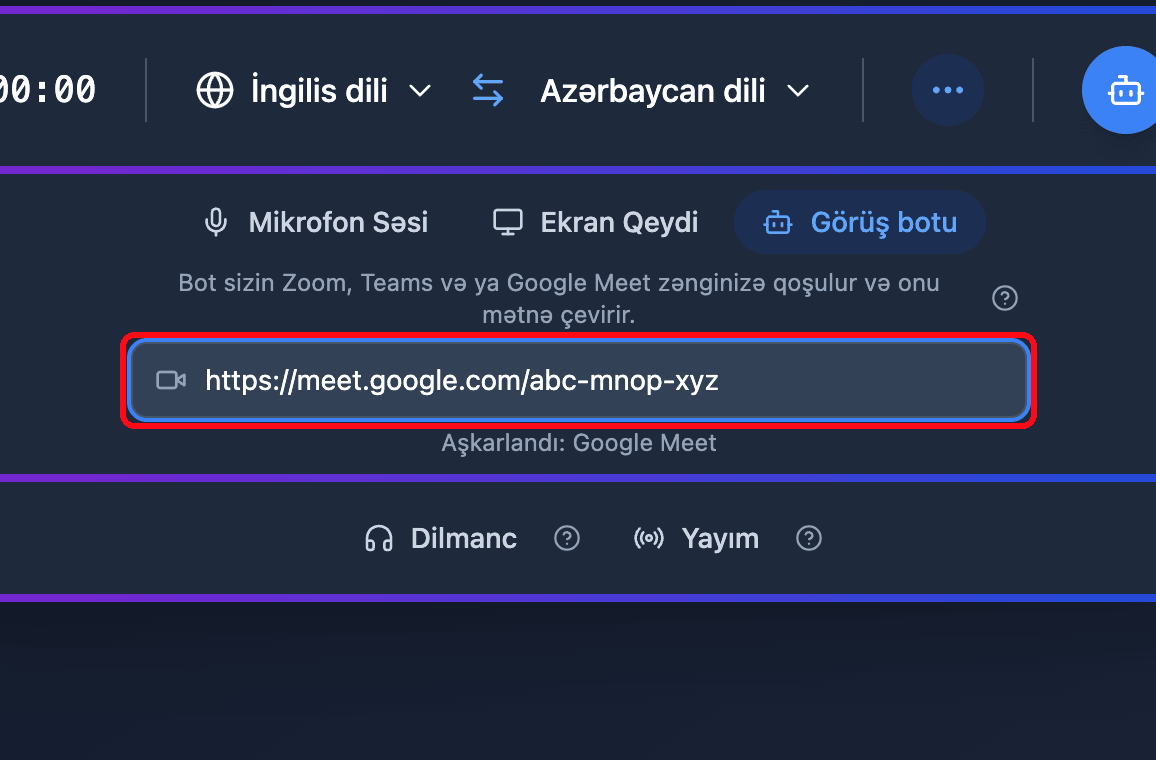Click the 00:00 timer display
Image resolution: width=1156 pixels, height=760 pixels.
coord(47,90)
